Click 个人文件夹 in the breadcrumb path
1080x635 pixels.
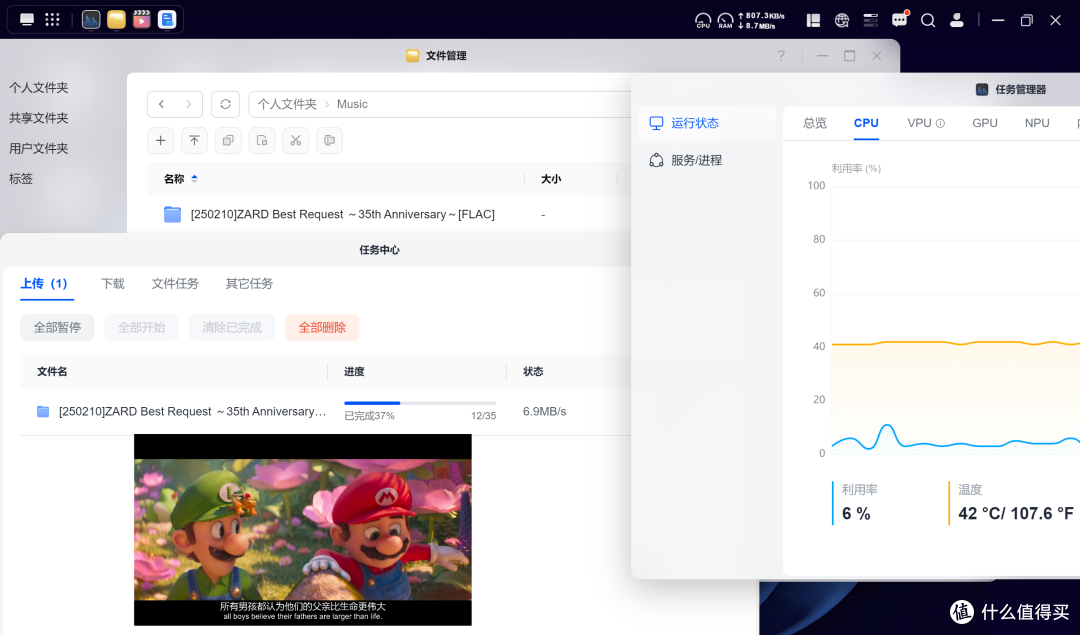point(287,104)
